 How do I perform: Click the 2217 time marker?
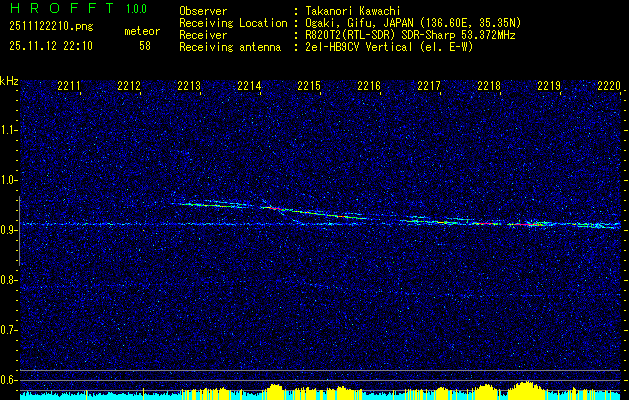tap(429, 85)
